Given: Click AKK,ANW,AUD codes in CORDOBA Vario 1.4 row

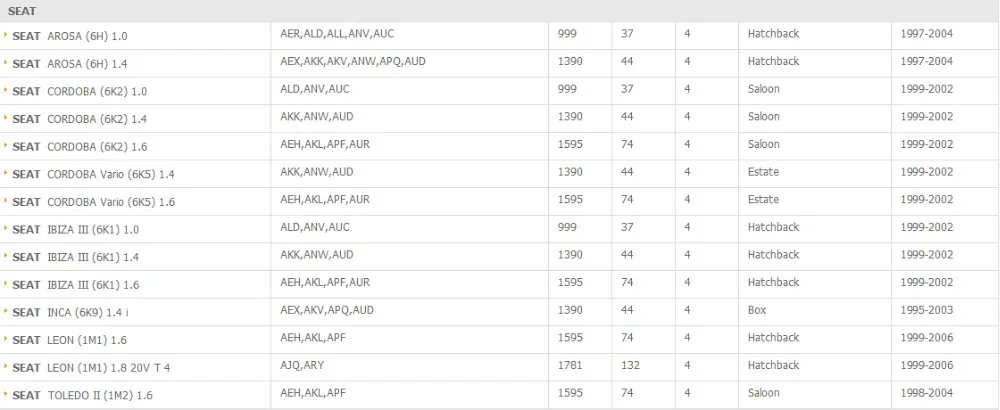Looking at the screenshot, I should coord(317,172).
